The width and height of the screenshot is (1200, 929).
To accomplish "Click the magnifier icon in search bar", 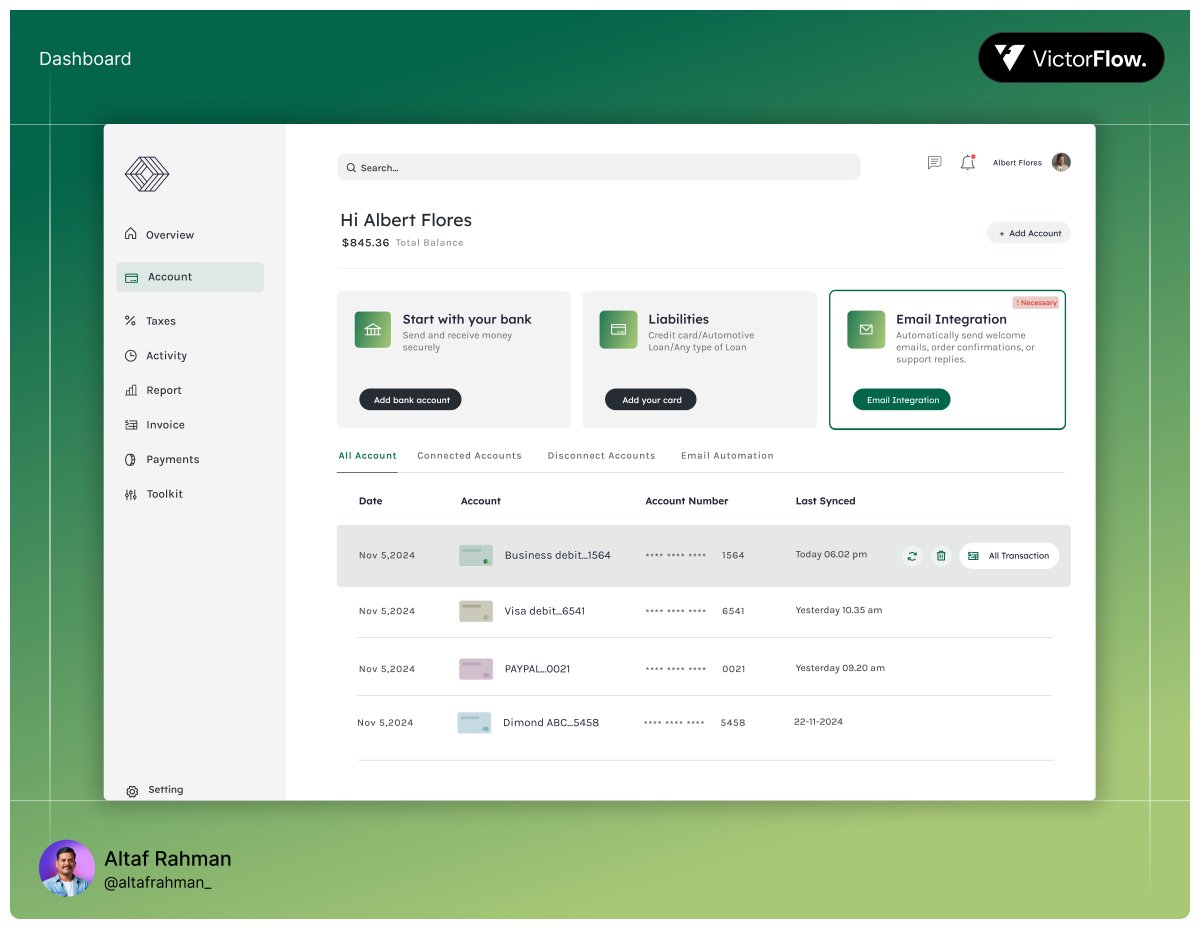I will (351, 168).
